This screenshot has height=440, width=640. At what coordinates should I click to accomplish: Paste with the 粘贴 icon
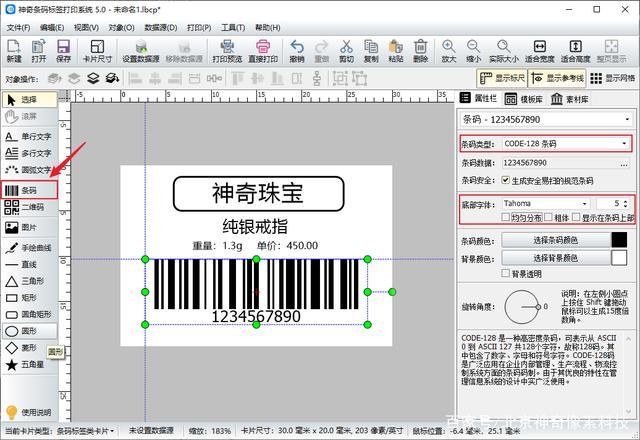coord(396,51)
